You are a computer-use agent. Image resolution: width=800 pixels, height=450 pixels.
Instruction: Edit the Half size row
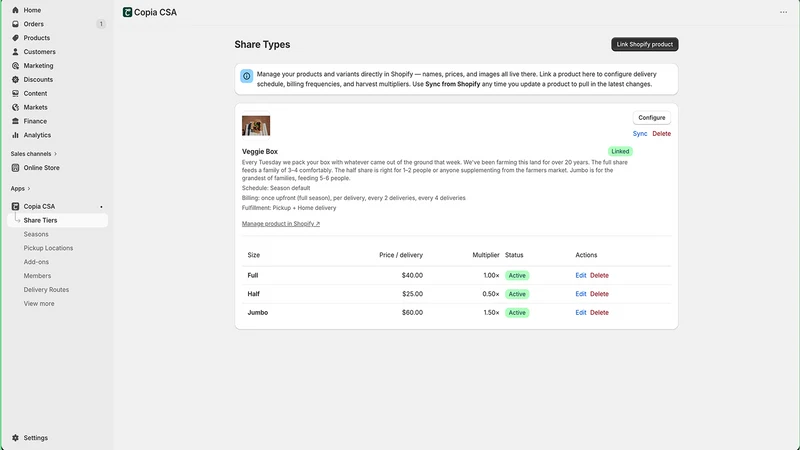[581, 294]
